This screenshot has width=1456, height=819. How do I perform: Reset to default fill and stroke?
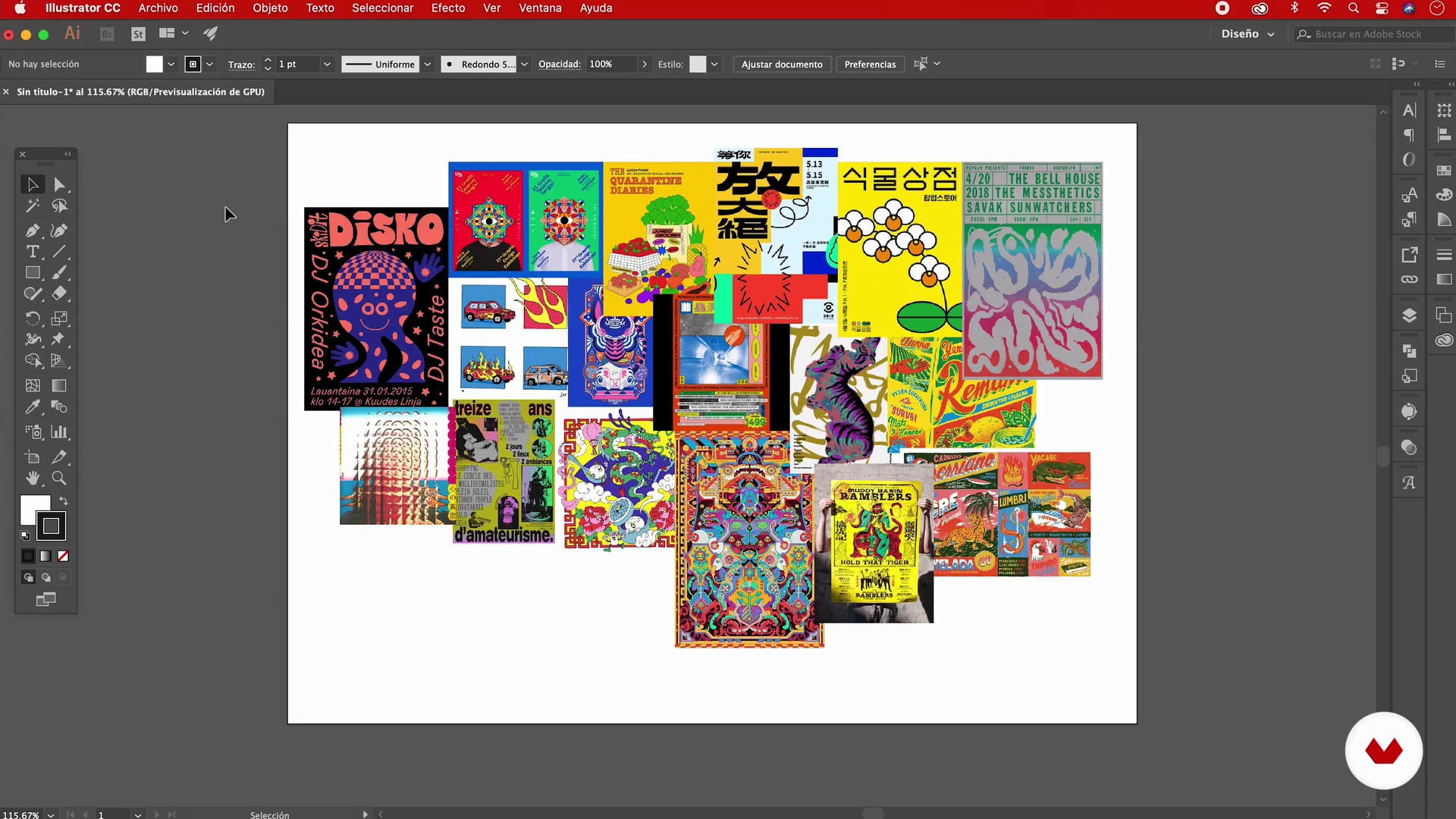point(25,535)
